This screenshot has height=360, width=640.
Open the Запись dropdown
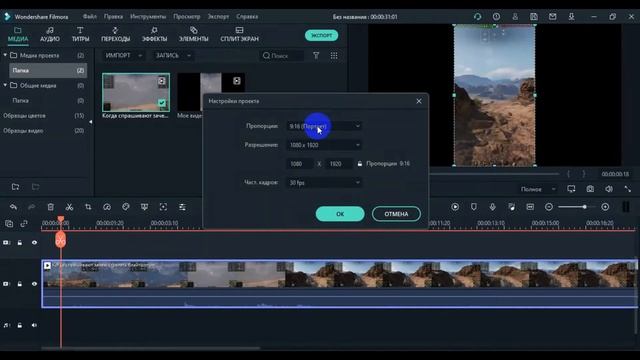173,56
